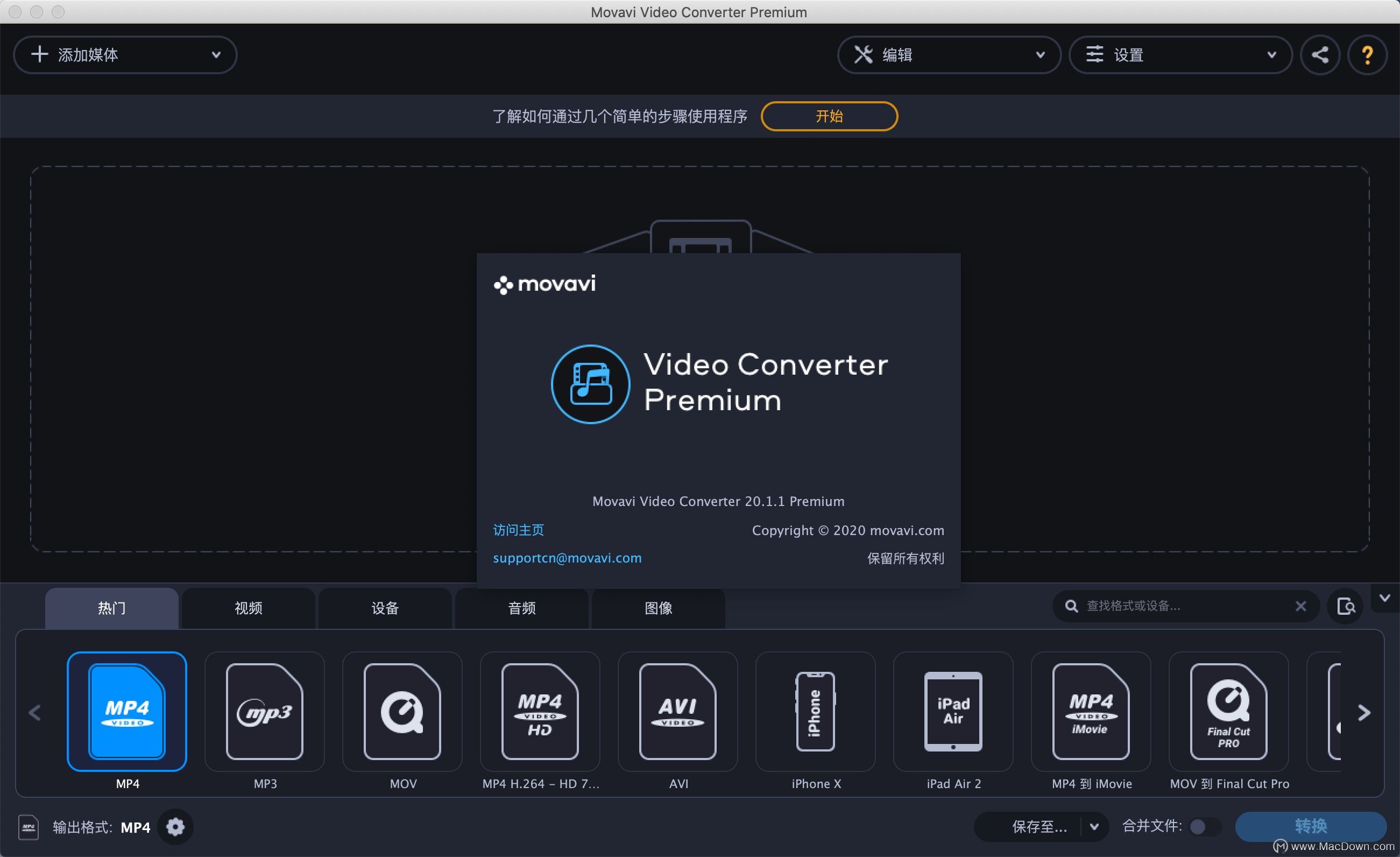Click the Video Converter app logo
1400x857 pixels.
pos(590,384)
